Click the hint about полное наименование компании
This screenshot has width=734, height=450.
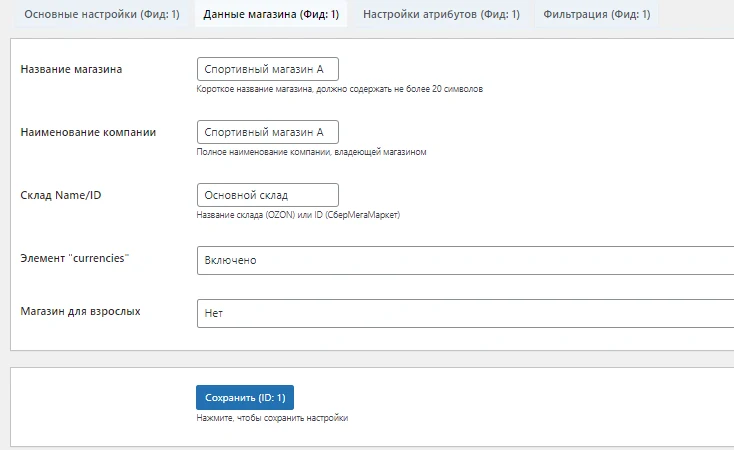(312, 152)
